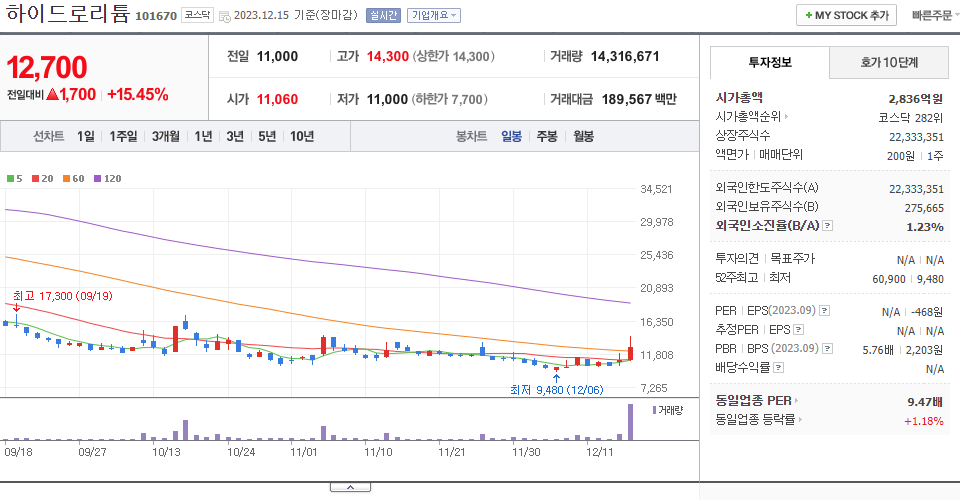Select the 10년 line chart period
This screenshot has width=960, height=500.
pyautogui.click(x=302, y=136)
